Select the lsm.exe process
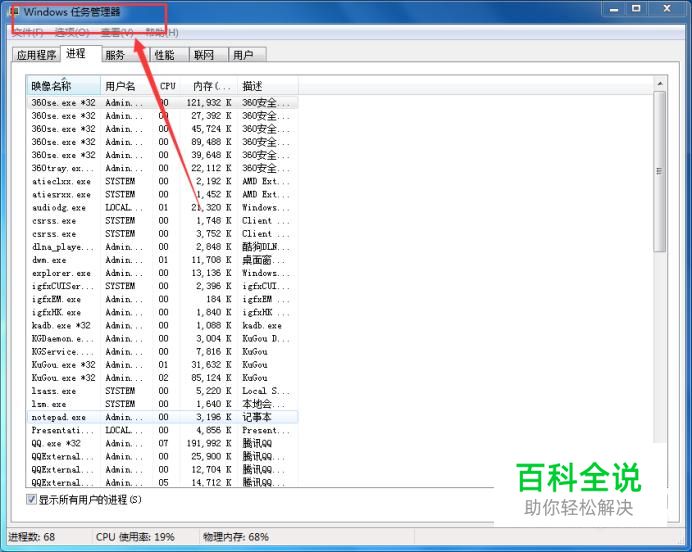 pyautogui.click(x=162, y=404)
